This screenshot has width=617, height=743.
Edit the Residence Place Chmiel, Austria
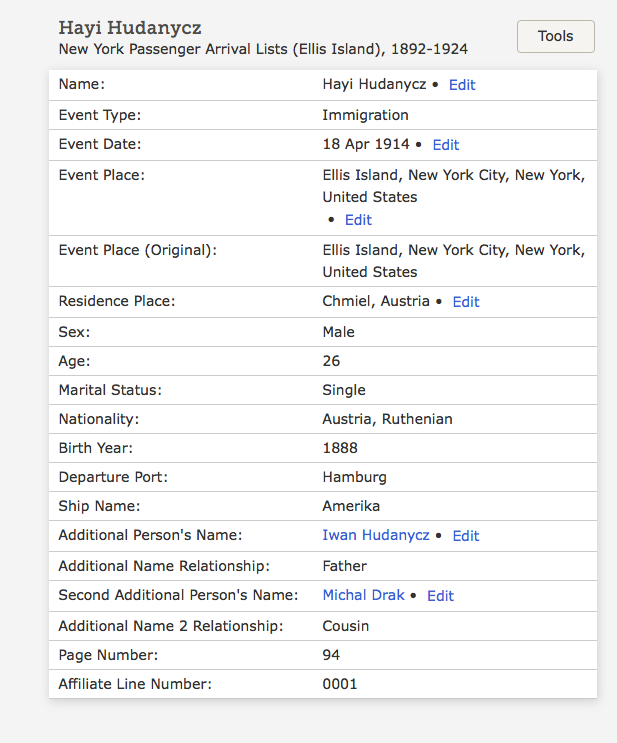click(465, 302)
